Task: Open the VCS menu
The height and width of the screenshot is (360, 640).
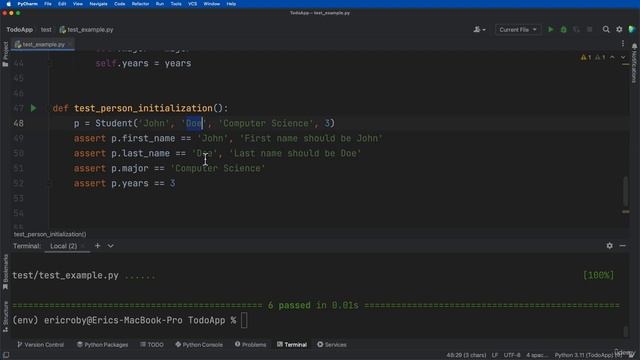Action: 193,4
